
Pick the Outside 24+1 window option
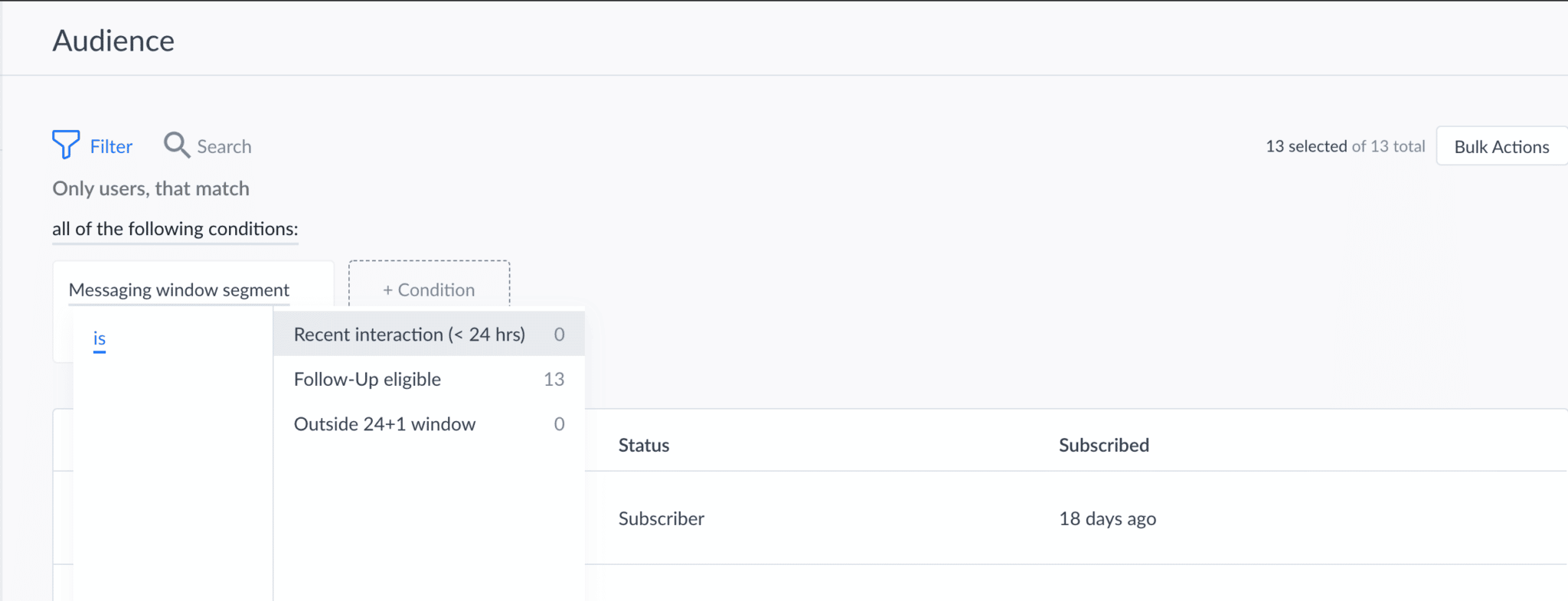pos(384,424)
